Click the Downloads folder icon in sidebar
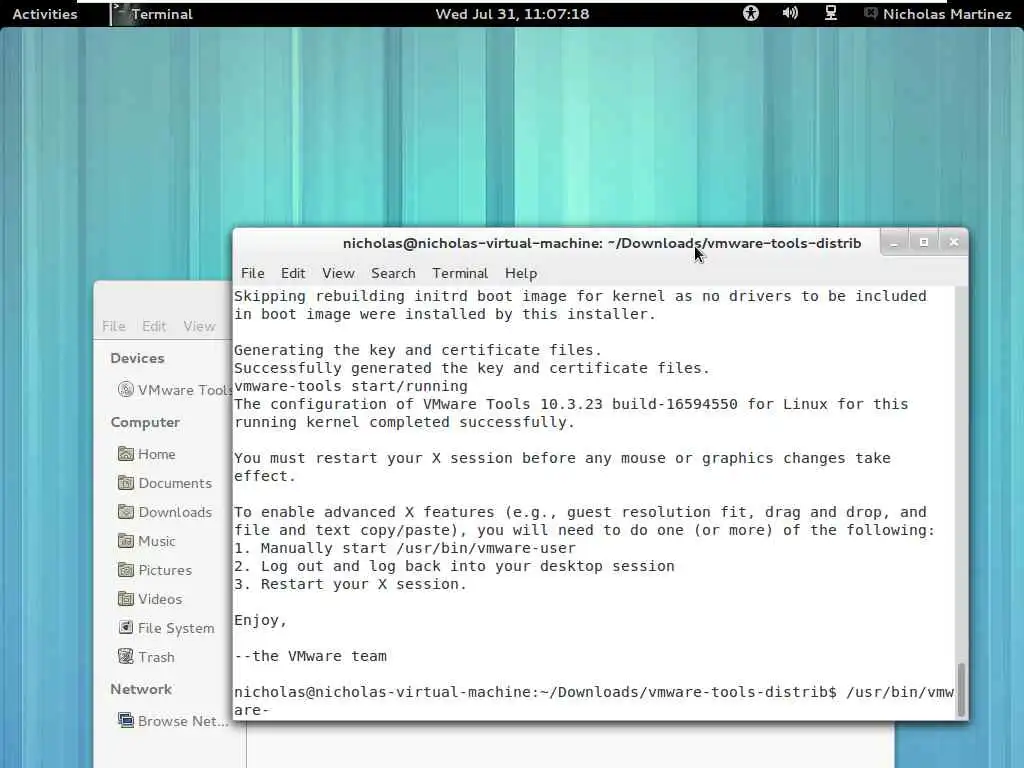This screenshot has height=768, width=1024. (125, 511)
